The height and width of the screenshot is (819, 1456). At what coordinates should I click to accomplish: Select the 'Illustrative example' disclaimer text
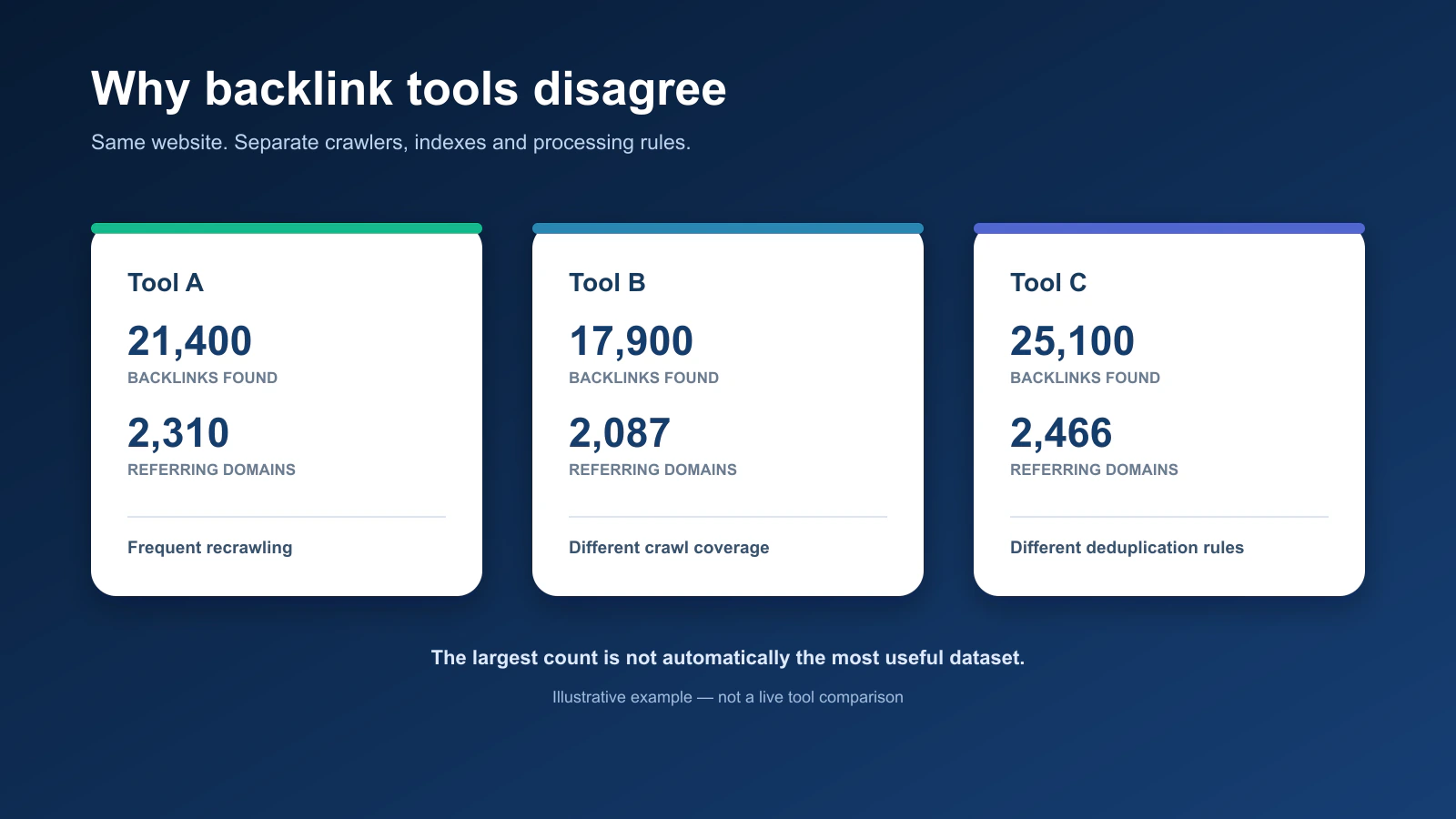point(728,697)
